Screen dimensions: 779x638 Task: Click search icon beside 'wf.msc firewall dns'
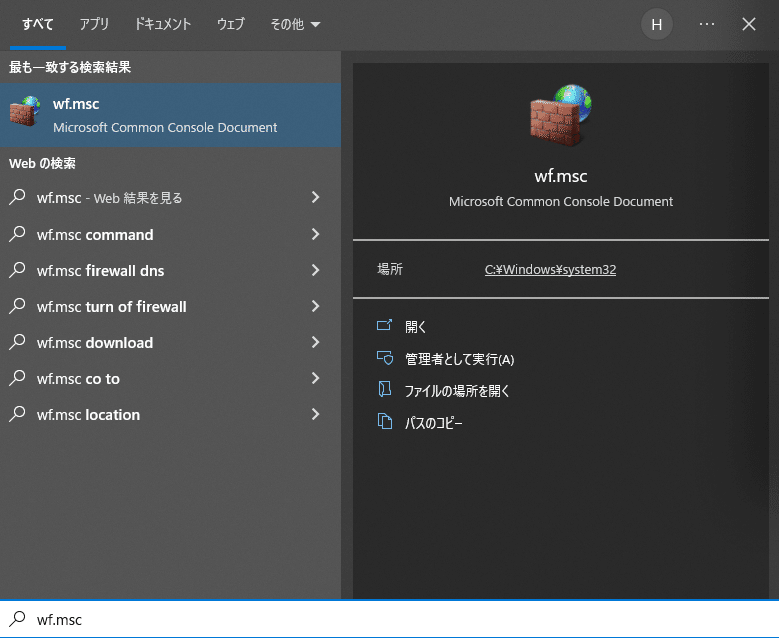pyautogui.click(x=17, y=270)
